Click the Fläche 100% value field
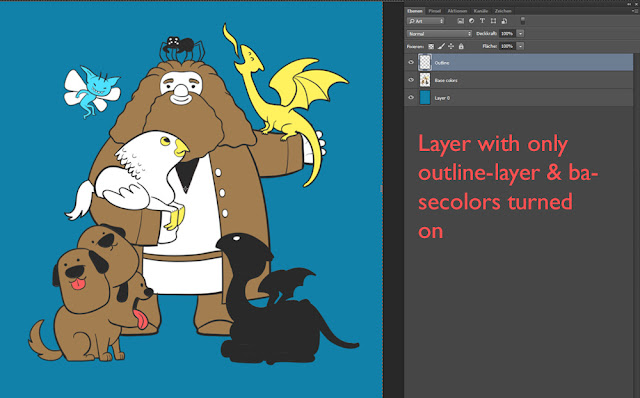Image resolution: width=640 pixels, height=398 pixels. pos(507,46)
